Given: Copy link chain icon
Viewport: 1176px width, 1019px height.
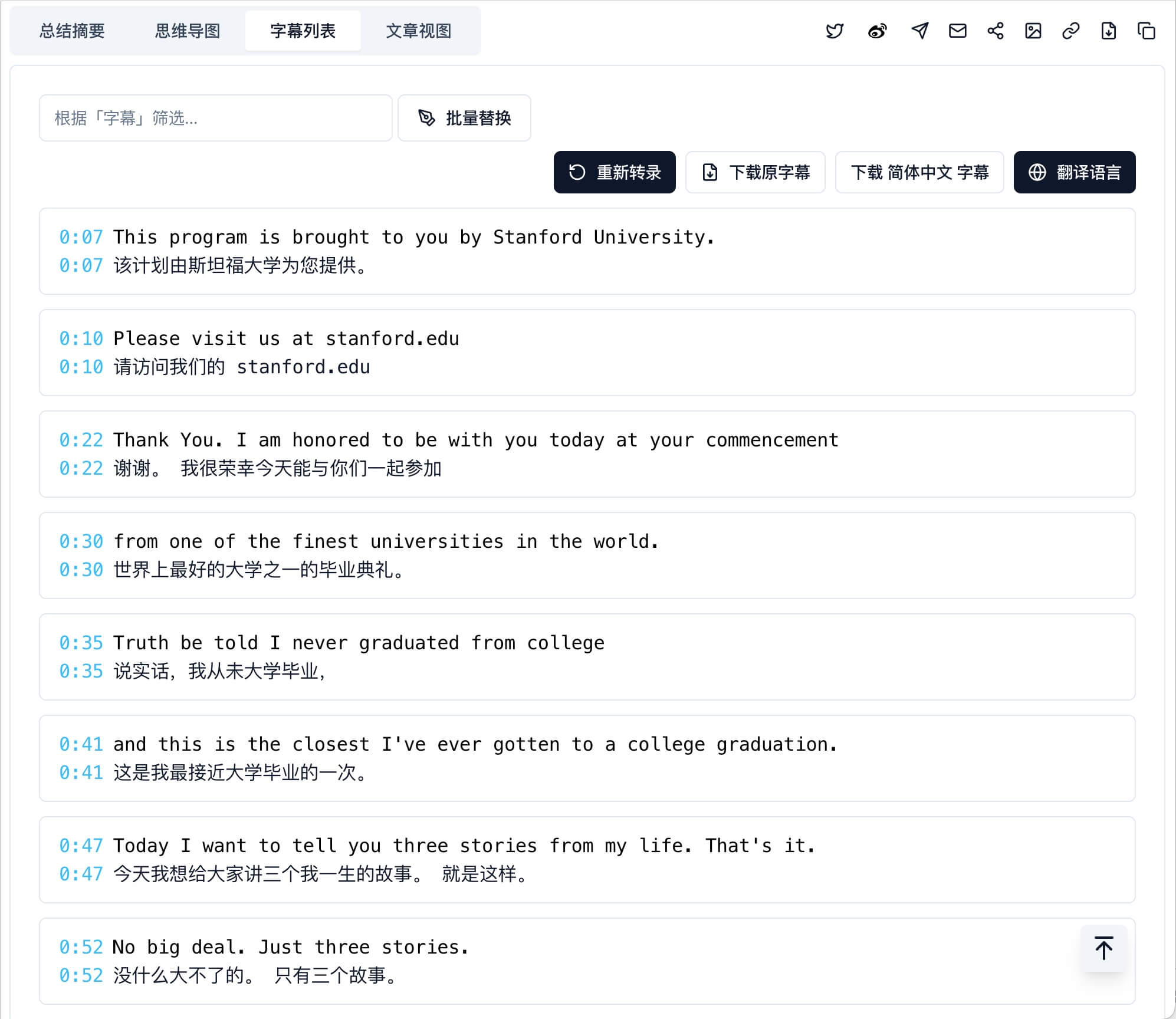Looking at the screenshot, I should (x=1071, y=31).
